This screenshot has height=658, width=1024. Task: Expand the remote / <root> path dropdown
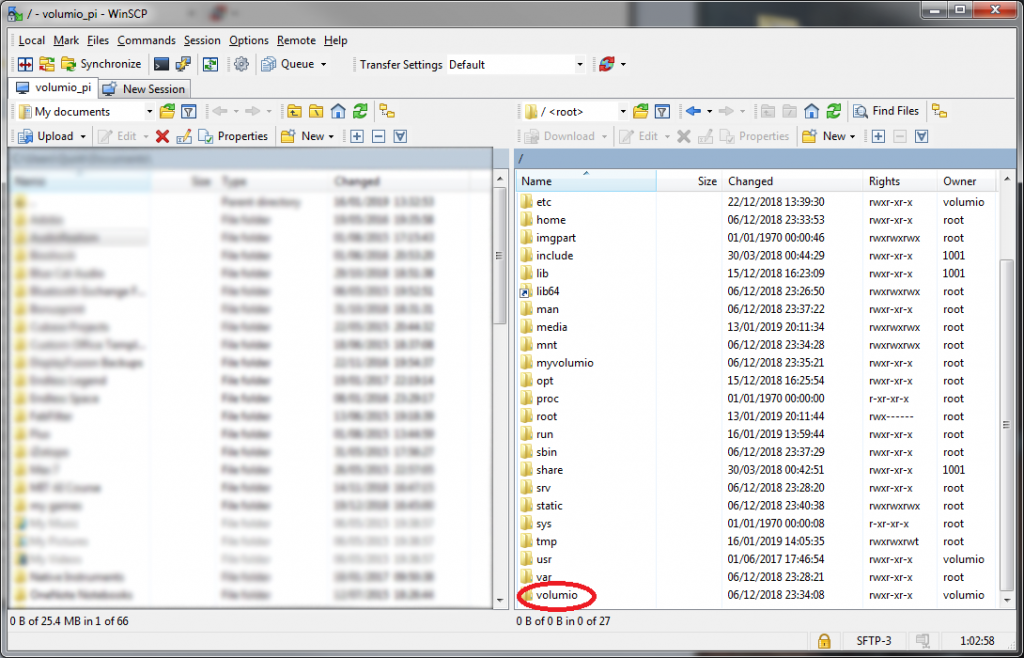pyautogui.click(x=622, y=112)
